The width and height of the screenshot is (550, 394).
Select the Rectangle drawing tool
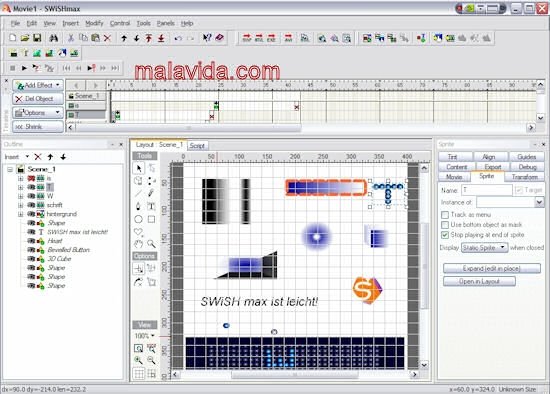coord(151,219)
